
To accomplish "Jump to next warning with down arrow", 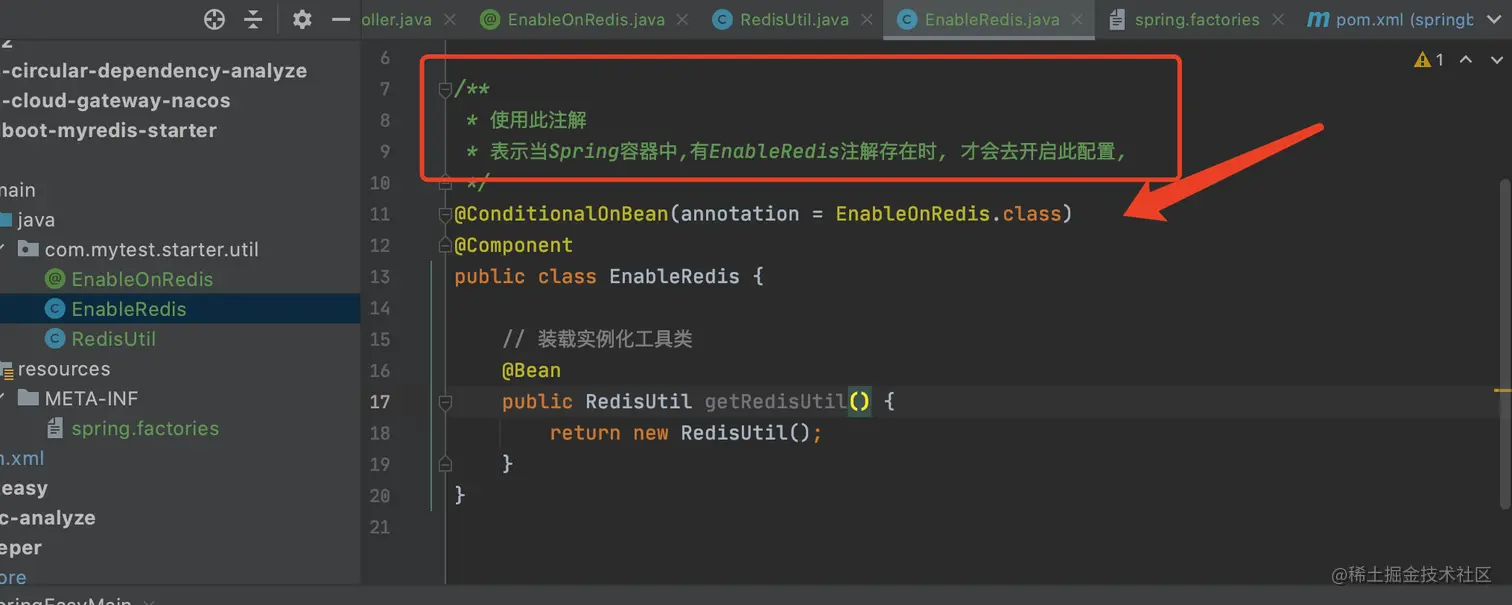I will pos(1495,59).
